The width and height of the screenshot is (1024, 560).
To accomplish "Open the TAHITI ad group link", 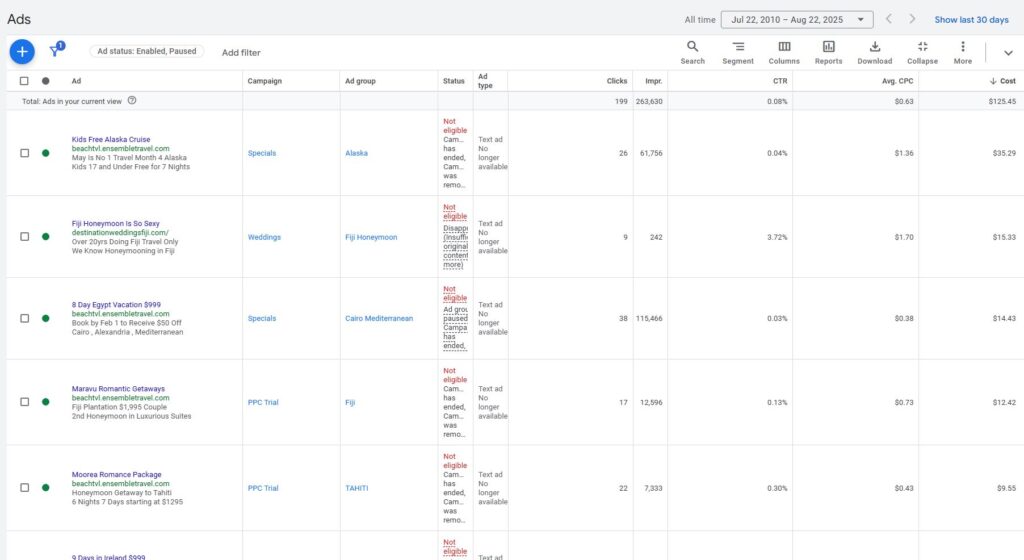I will point(357,488).
